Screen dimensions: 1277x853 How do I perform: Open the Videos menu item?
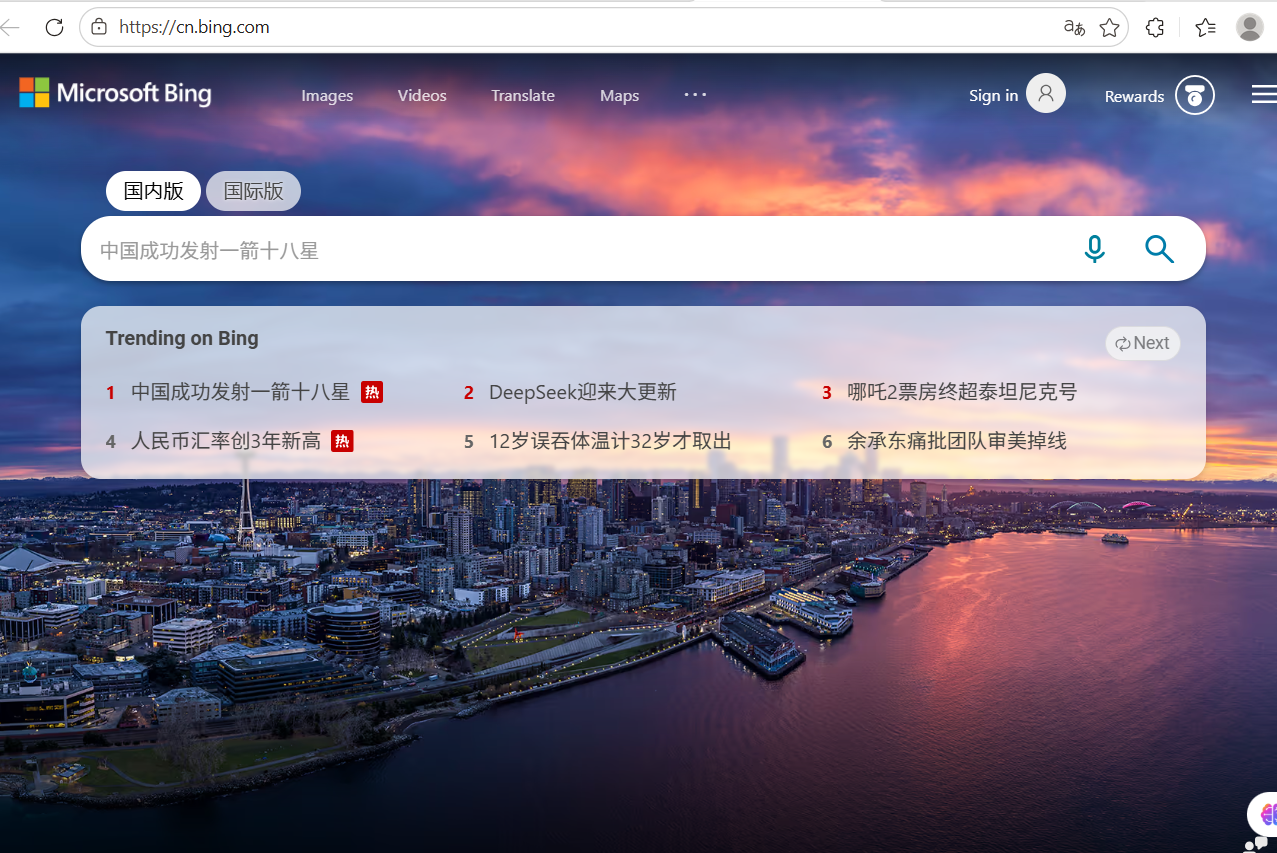tap(422, 96)
